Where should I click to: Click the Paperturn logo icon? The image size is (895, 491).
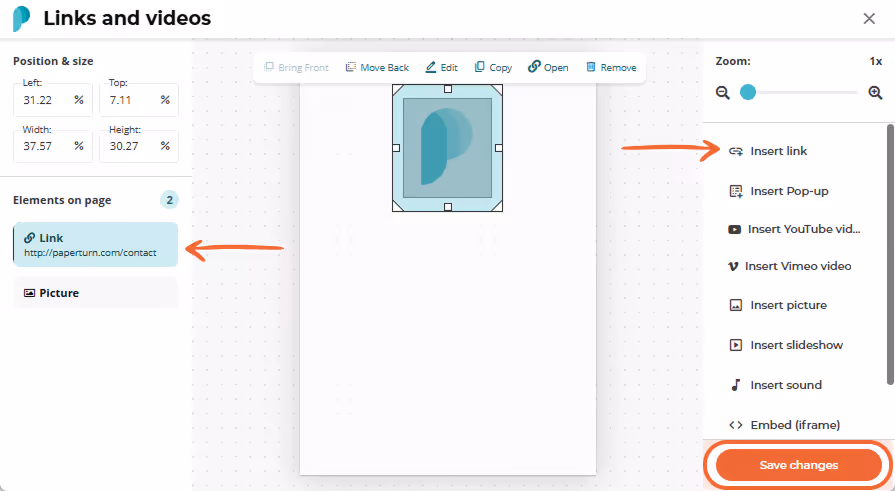(21, 19)
